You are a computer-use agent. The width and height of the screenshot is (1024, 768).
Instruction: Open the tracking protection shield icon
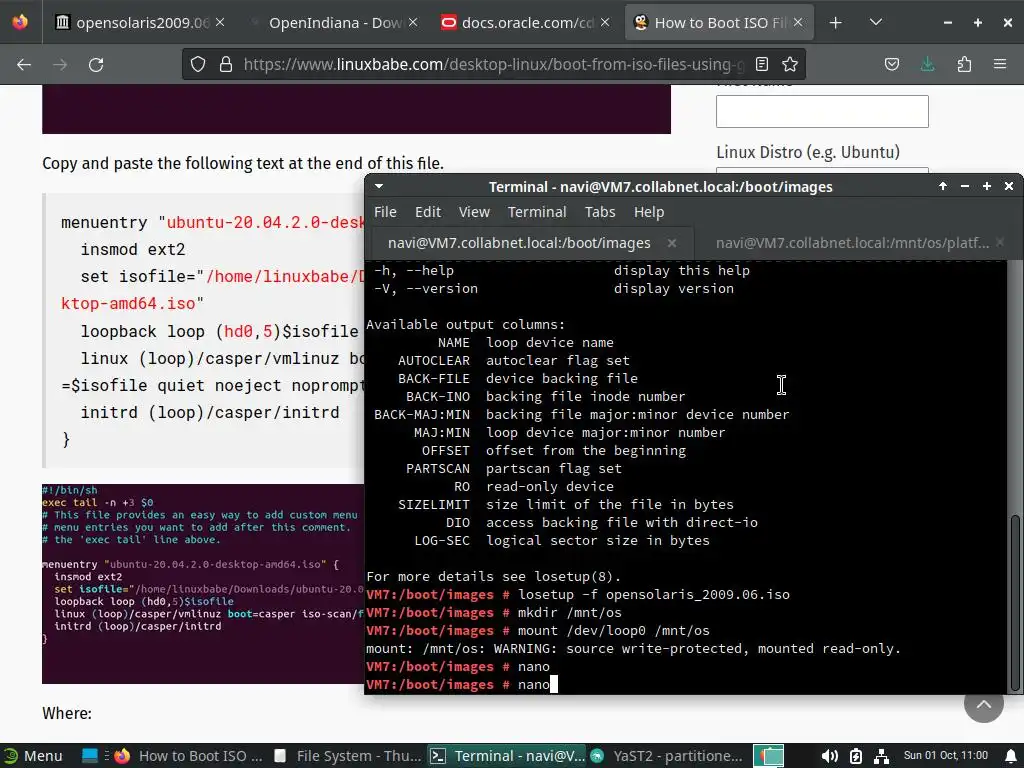[198, 64]
